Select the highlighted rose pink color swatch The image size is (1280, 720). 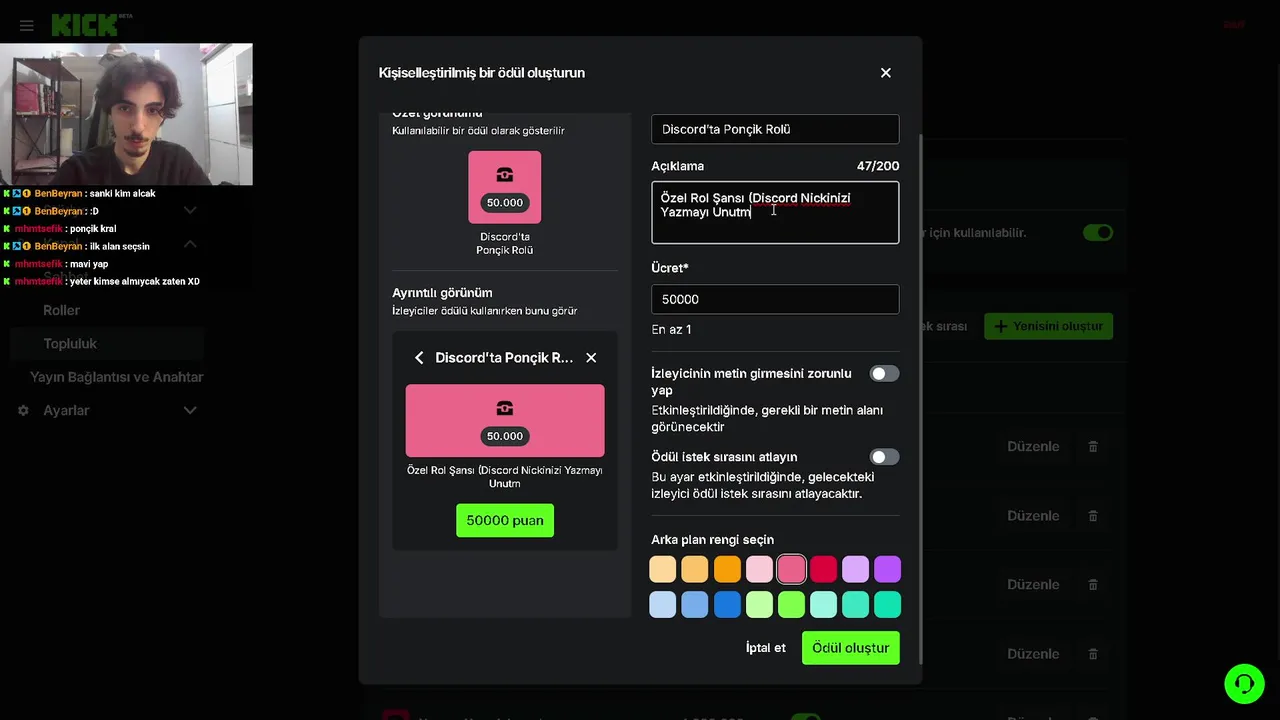[791, 569]
